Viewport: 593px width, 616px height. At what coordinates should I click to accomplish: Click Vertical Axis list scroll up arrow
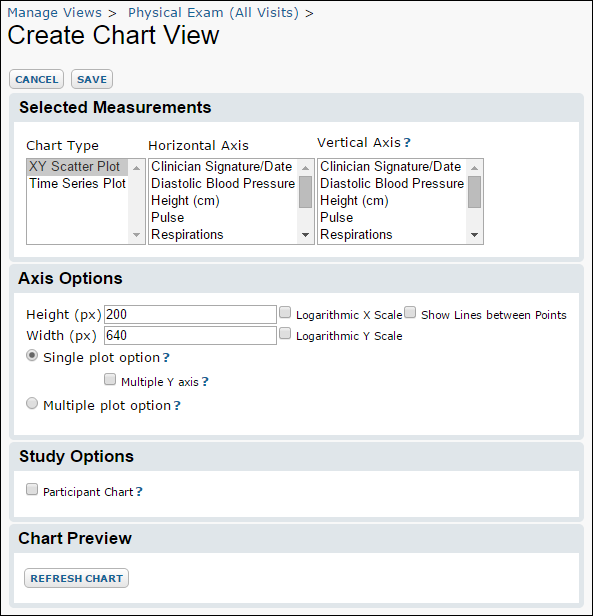474,168
